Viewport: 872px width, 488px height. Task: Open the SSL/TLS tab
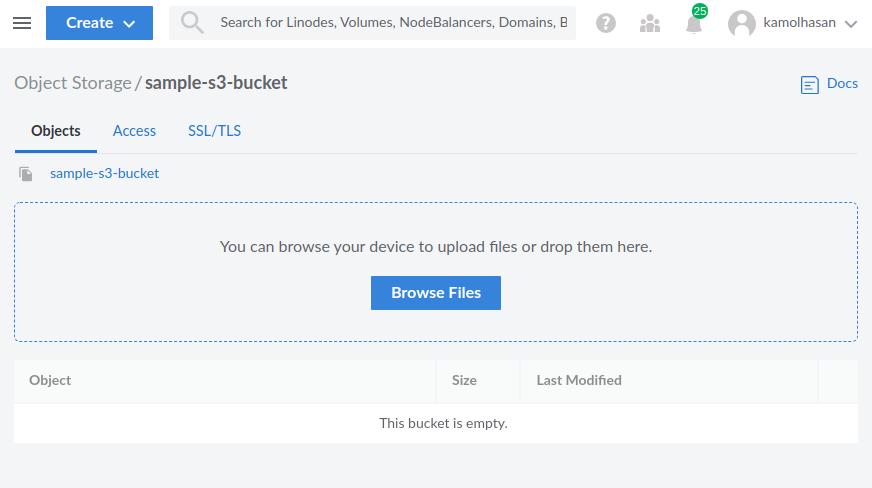click(x=214, y=131)
